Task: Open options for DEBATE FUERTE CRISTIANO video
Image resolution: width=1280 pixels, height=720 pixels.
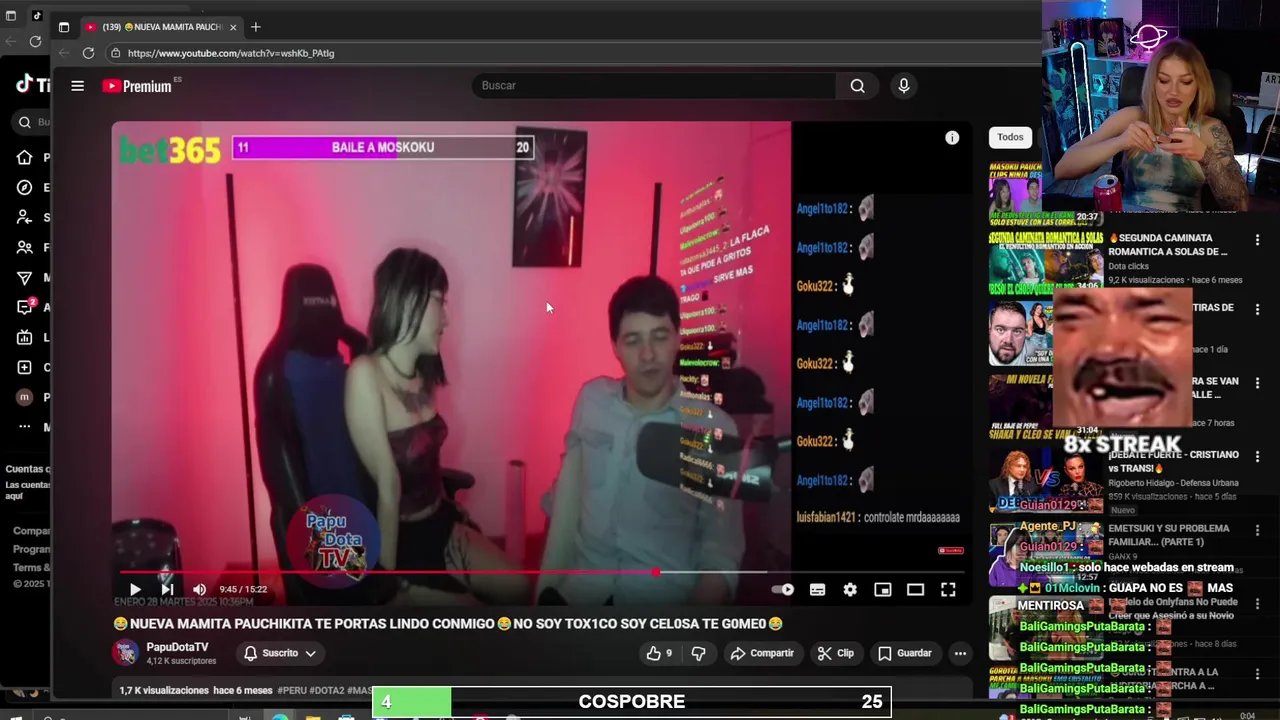Action: (1257, 456)
